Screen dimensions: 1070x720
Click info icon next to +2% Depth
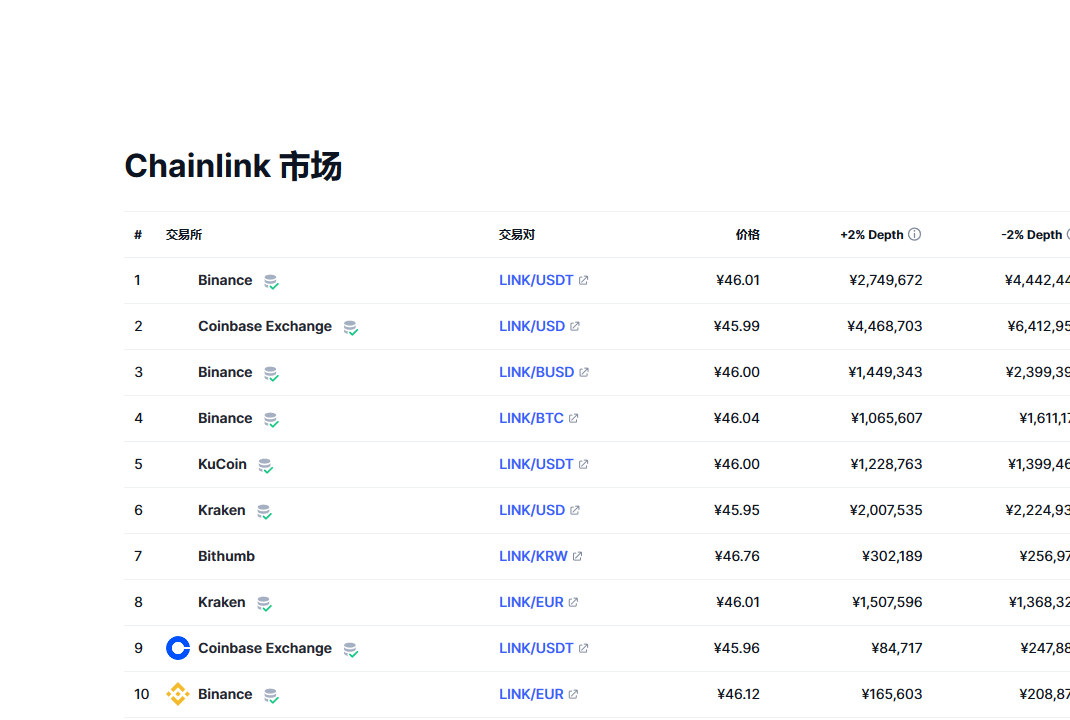[x=914, y=234]
